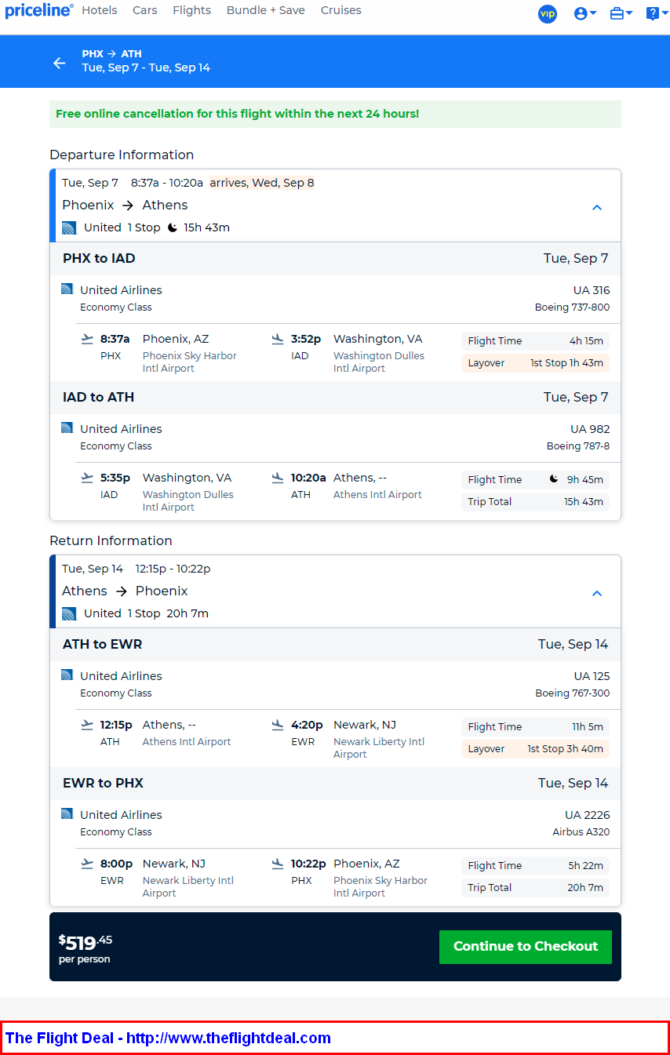This screenshot has width=670, height=1055.
Task: Click Continue to Checkout button
Action: [x=525, y=947]
